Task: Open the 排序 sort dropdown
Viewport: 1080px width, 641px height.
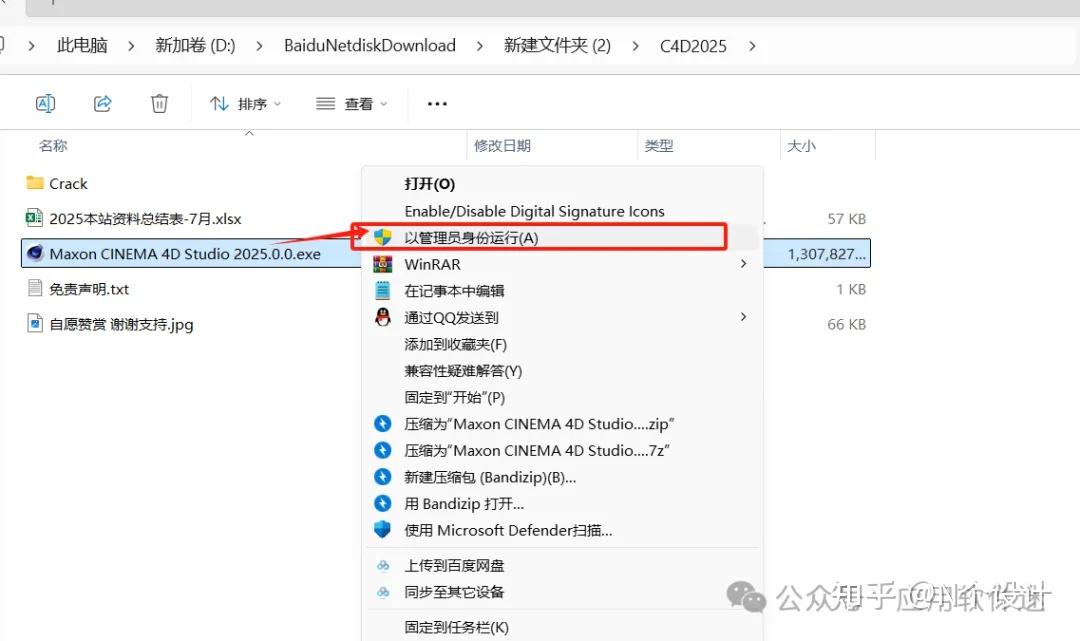Action: 245,104
